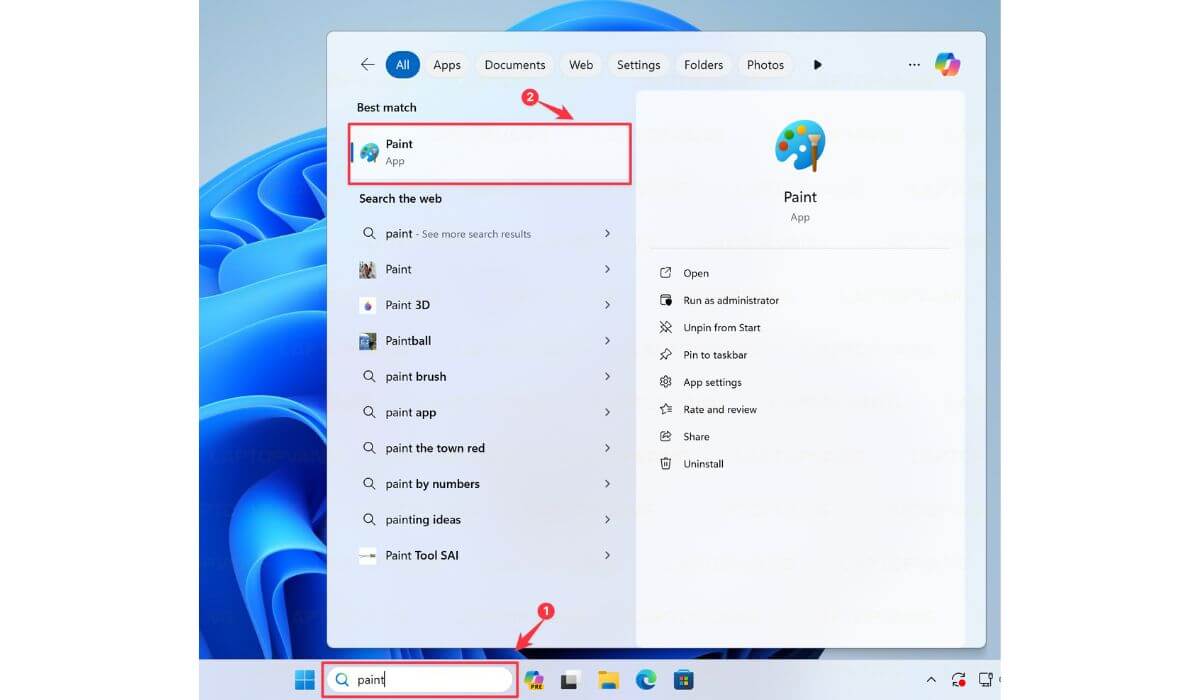Viewport: 1200px width, 700px height.
Task: Click the Uninstall trash icon
Action: (x=666, y=464)
